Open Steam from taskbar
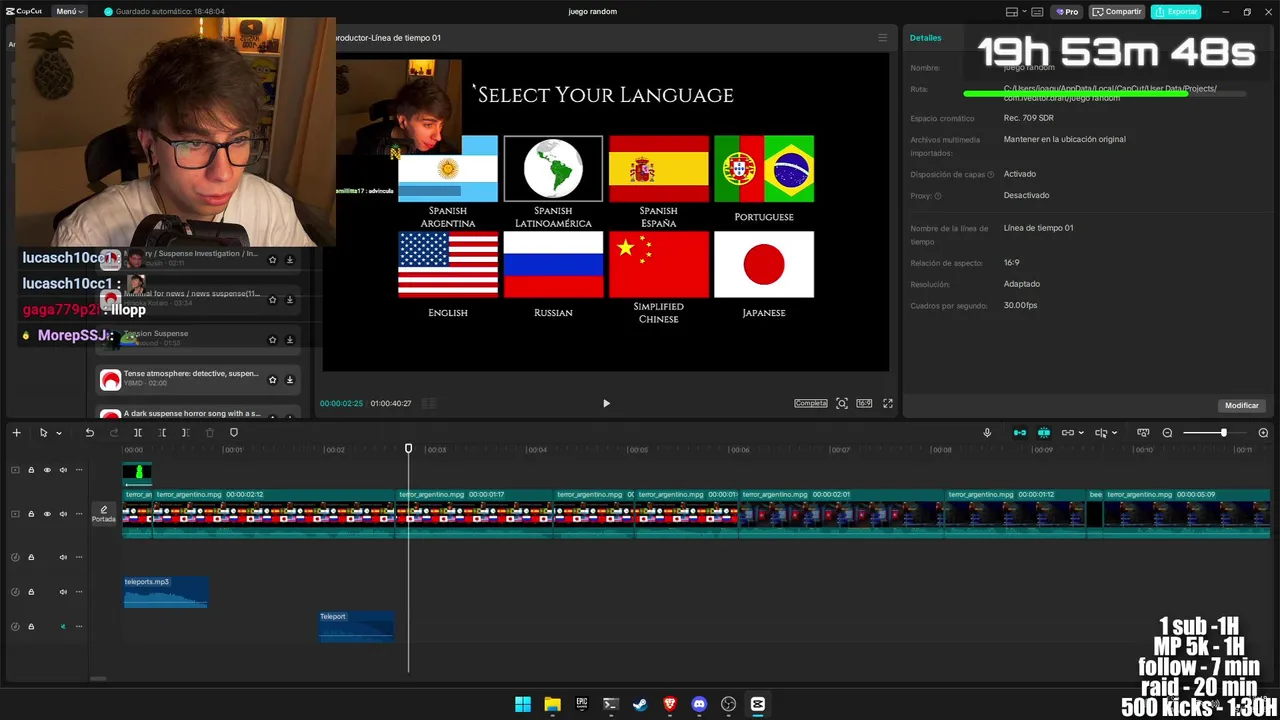The width and height of the screenshot is (1280, 720). [640, 704]
